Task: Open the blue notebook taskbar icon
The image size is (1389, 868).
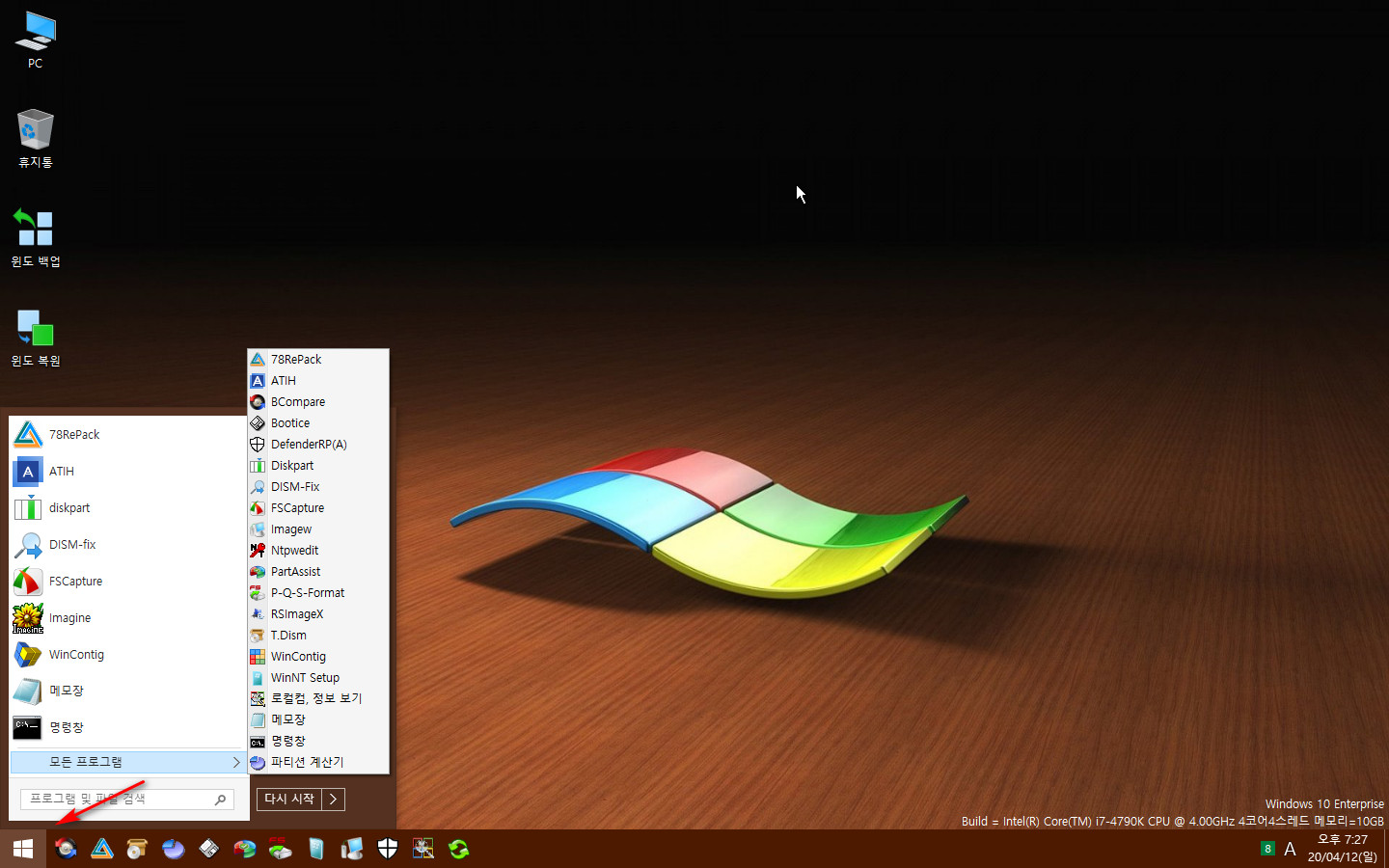Action: [x=316, y=849]
